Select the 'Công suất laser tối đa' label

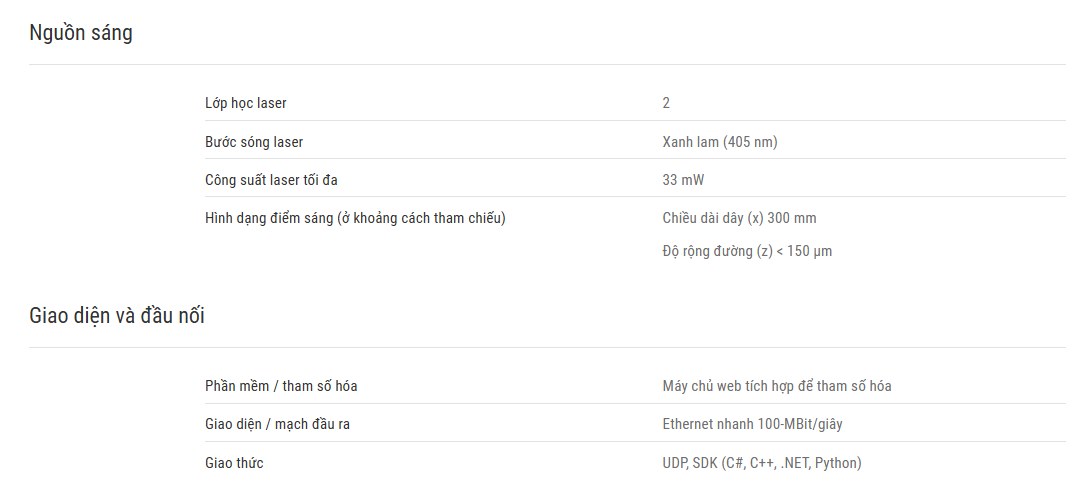[271, 180]
